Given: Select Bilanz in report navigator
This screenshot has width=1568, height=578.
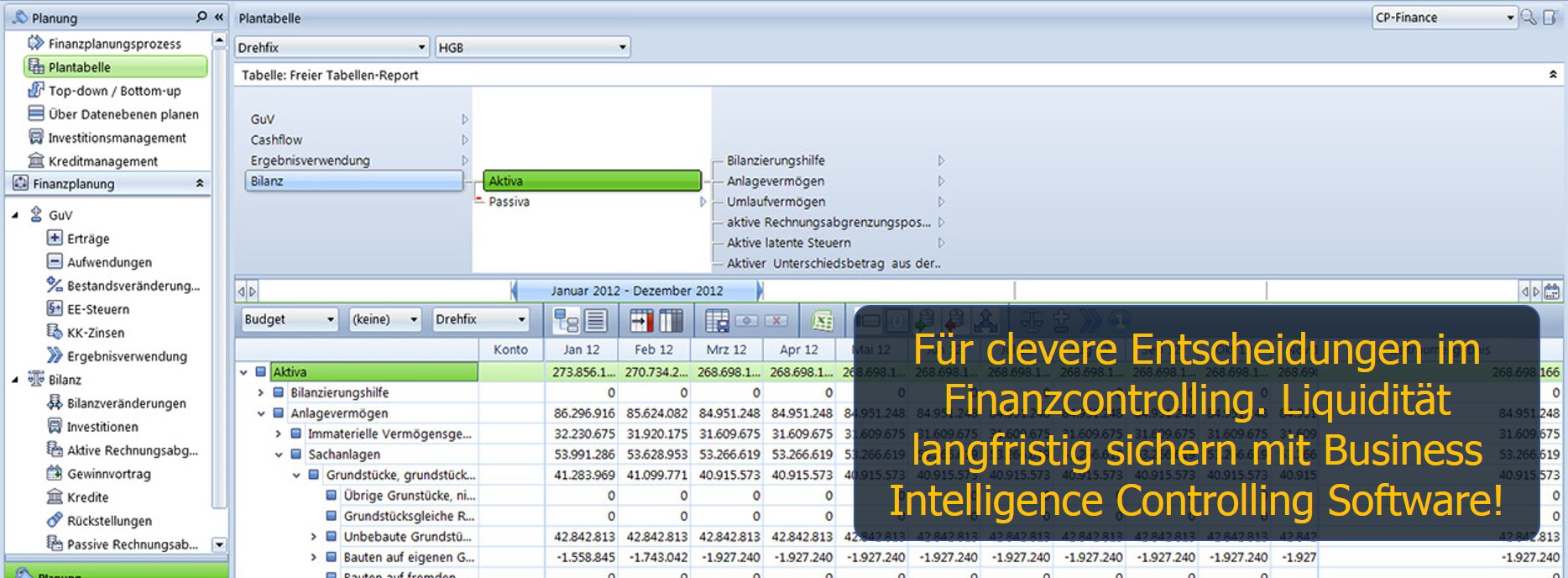Looking at the screenshot, I should [x=354, y=181].
